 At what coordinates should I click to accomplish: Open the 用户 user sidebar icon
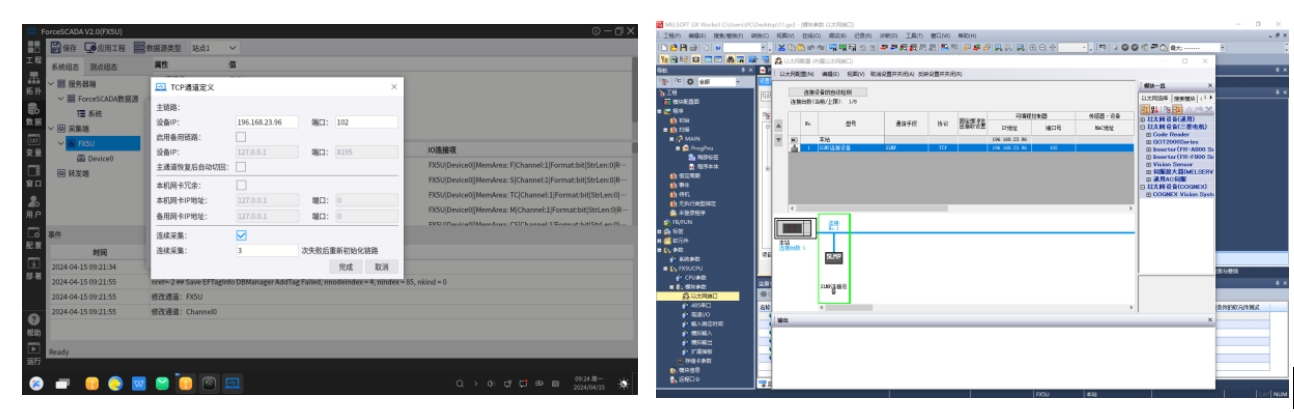34,207
